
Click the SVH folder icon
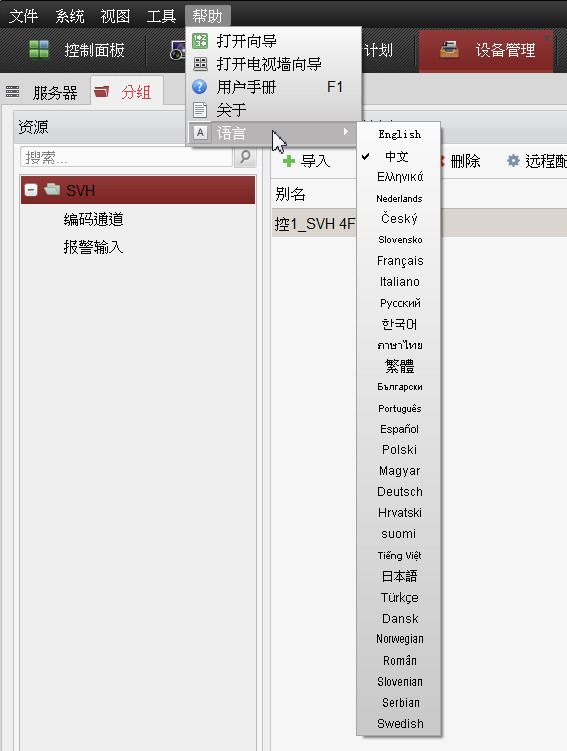click(x=52, y=189)
